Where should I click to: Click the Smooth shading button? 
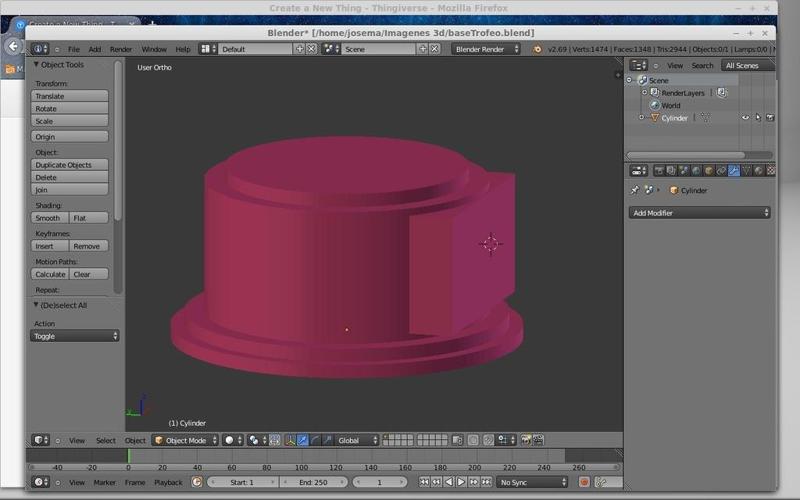tap(49, 218)
